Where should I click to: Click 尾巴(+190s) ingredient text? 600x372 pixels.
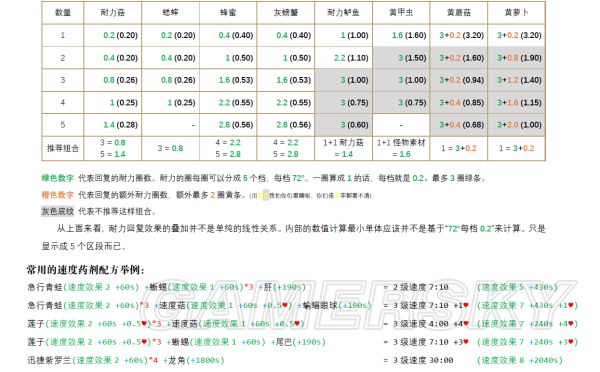tap(301, 342)
